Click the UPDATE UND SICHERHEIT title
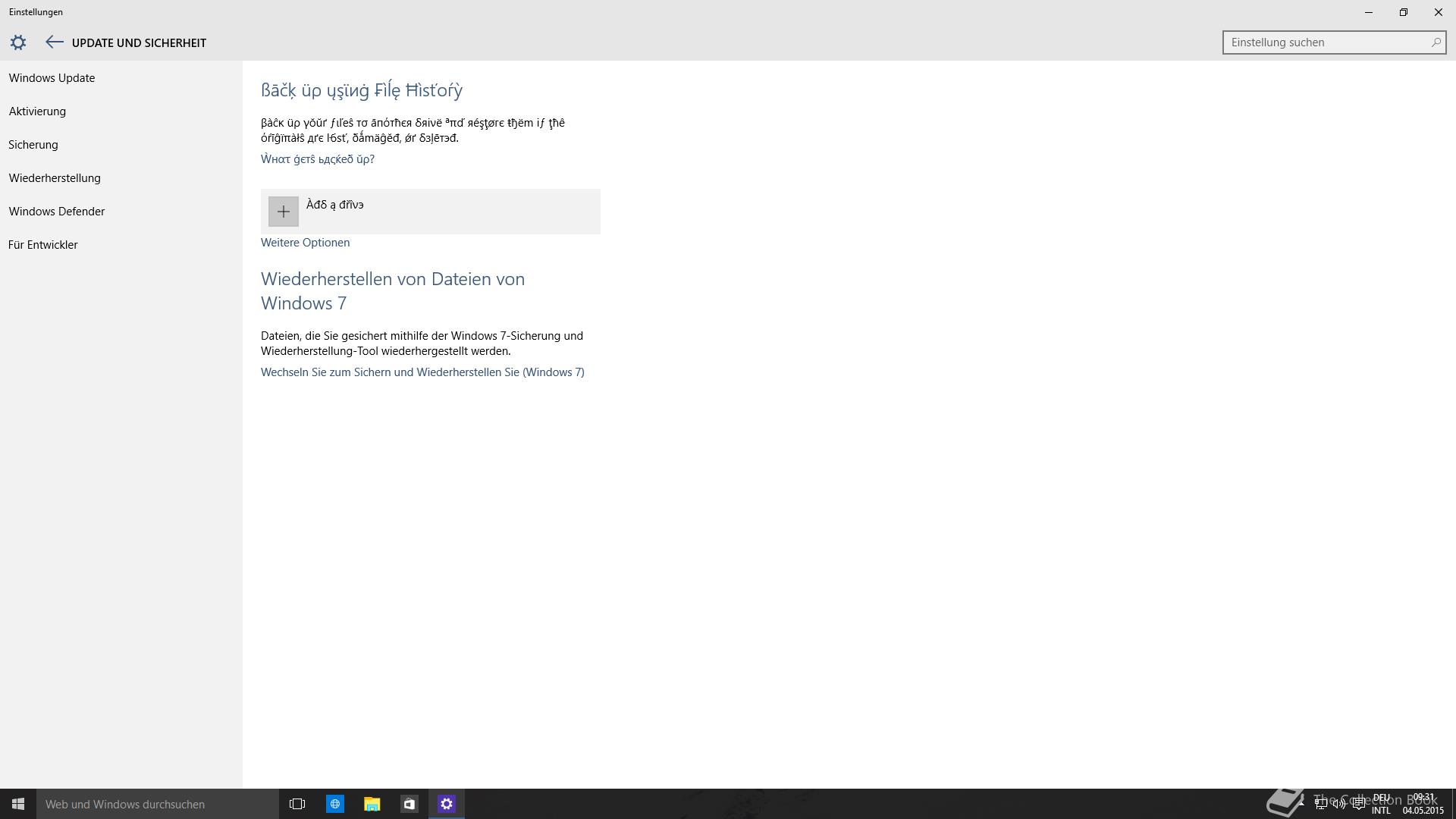Image resolution: width=1456 pixels, height=819 pixels. pyautogui.click(x=139, y=43)
